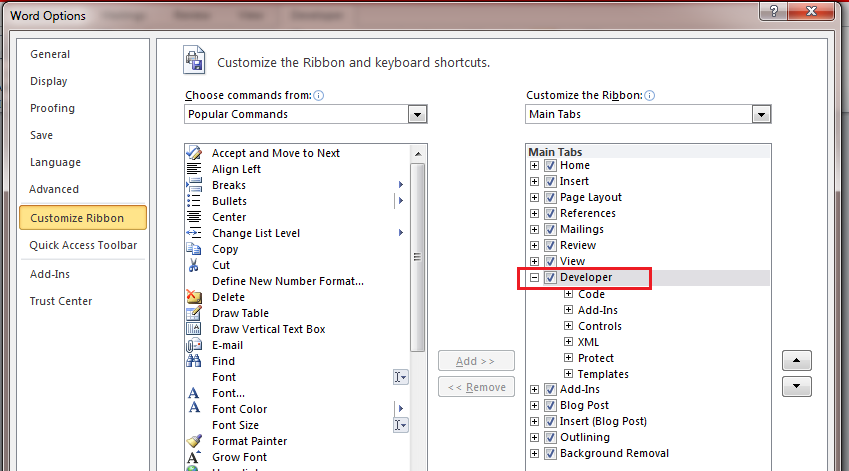Click the Copy command icon
849x471 pixels.
point(194,249)
